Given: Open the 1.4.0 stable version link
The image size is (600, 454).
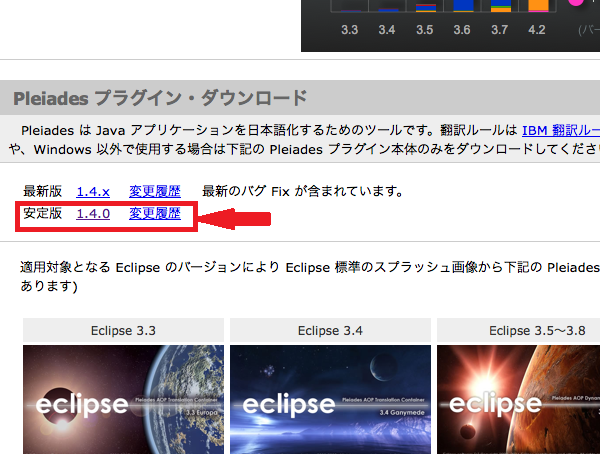Looking at the screenshot, I should (93, 214).
